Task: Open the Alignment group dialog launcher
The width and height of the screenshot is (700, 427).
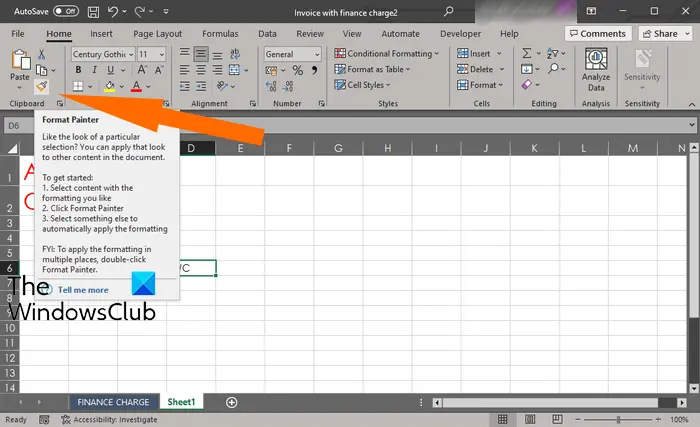Action: [x=253, y=104]
